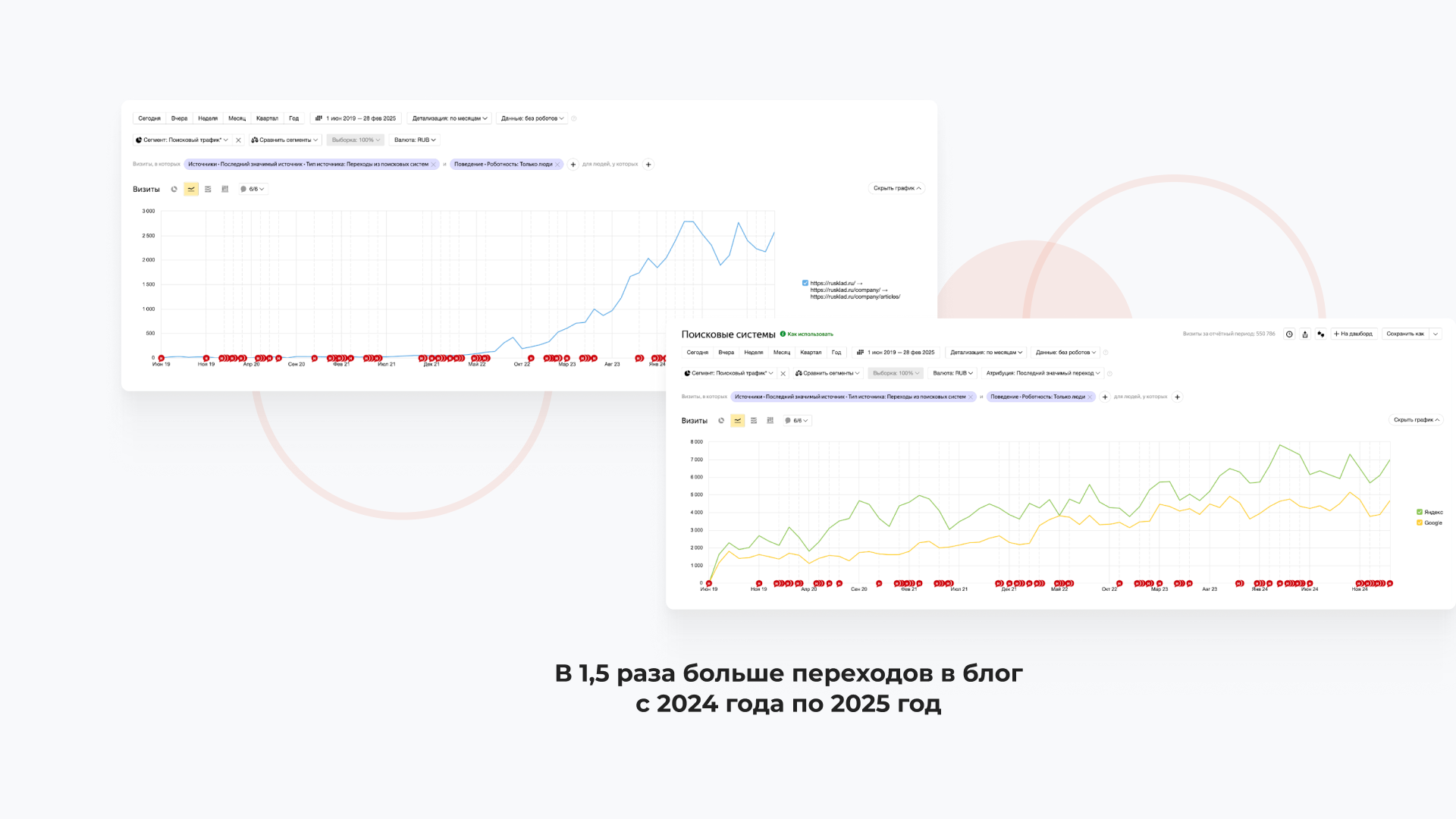
Task: Open date range picker in right report
Action: (896, 353)
